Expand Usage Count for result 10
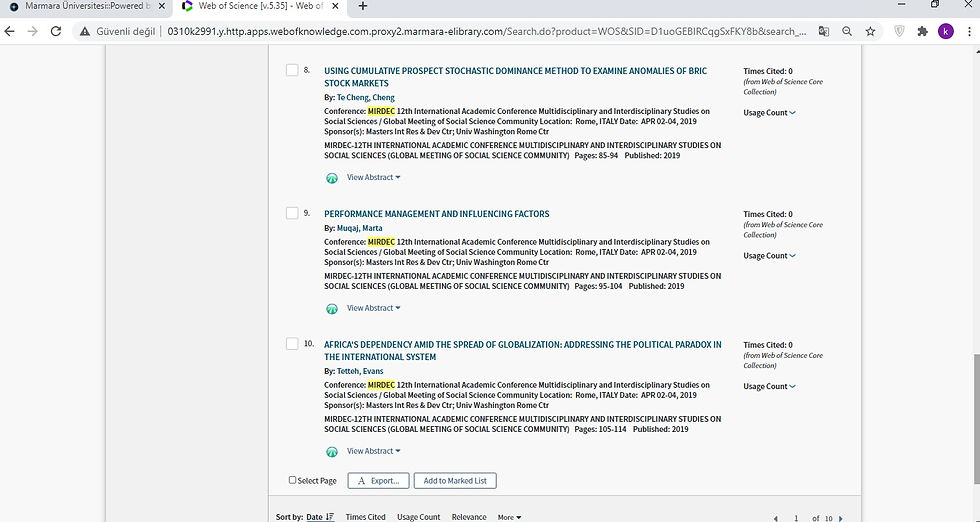 point(769,386)
